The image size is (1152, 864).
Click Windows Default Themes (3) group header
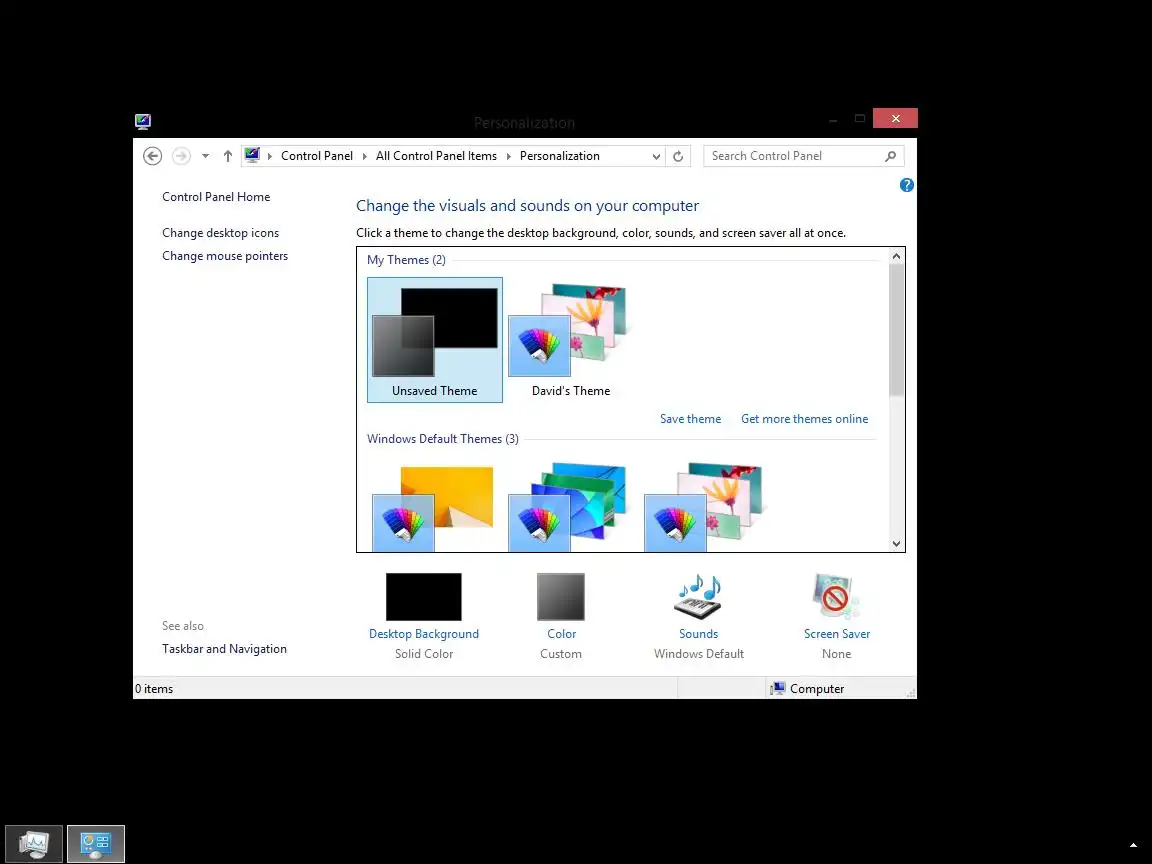(443, 439)
